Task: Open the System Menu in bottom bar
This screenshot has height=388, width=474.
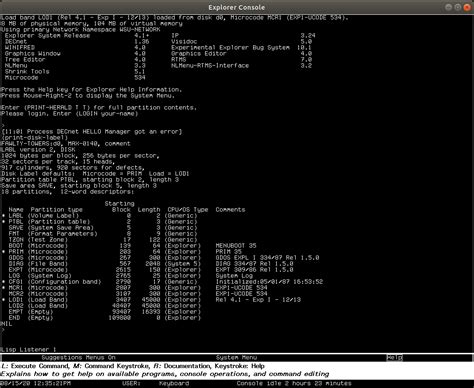Action: click(x=236, y=358)
